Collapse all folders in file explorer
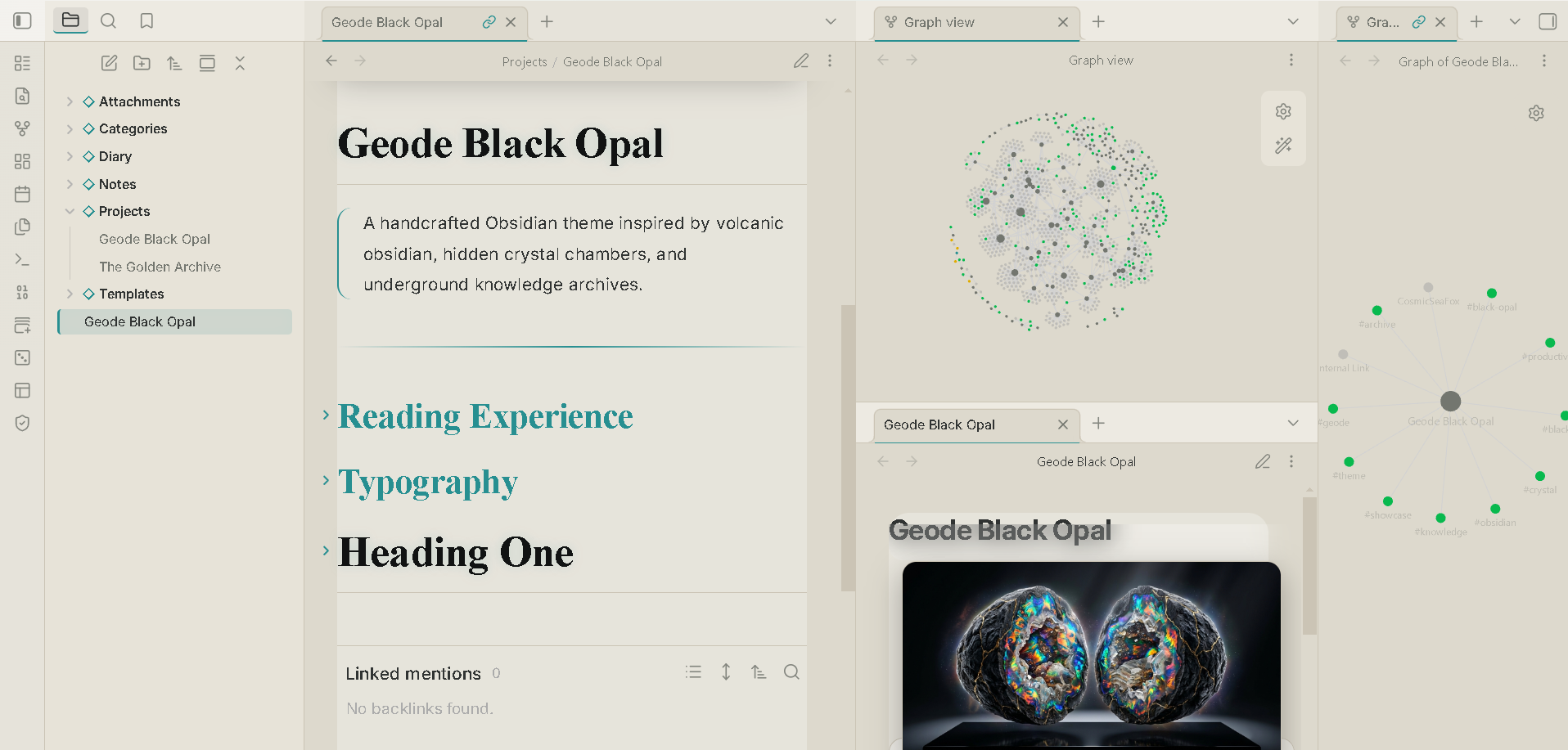Image resolution: width=1568 pixels, height=750 pixels. click(240, 63)
